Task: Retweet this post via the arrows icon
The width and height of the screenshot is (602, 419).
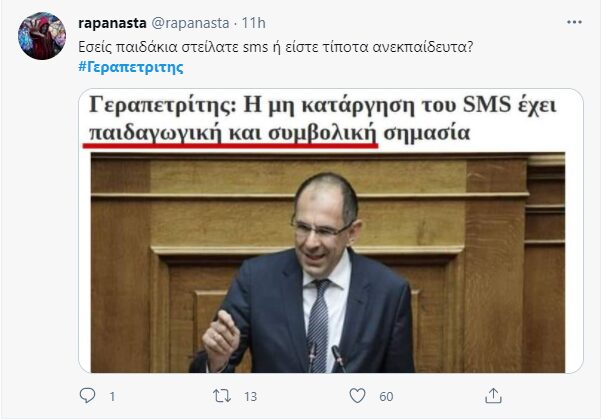Action: [x=222, y=396]
